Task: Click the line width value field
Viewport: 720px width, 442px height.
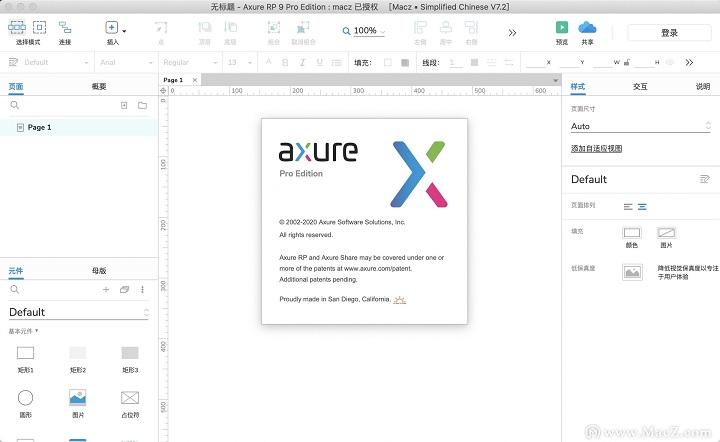Action: coord(456,62)
